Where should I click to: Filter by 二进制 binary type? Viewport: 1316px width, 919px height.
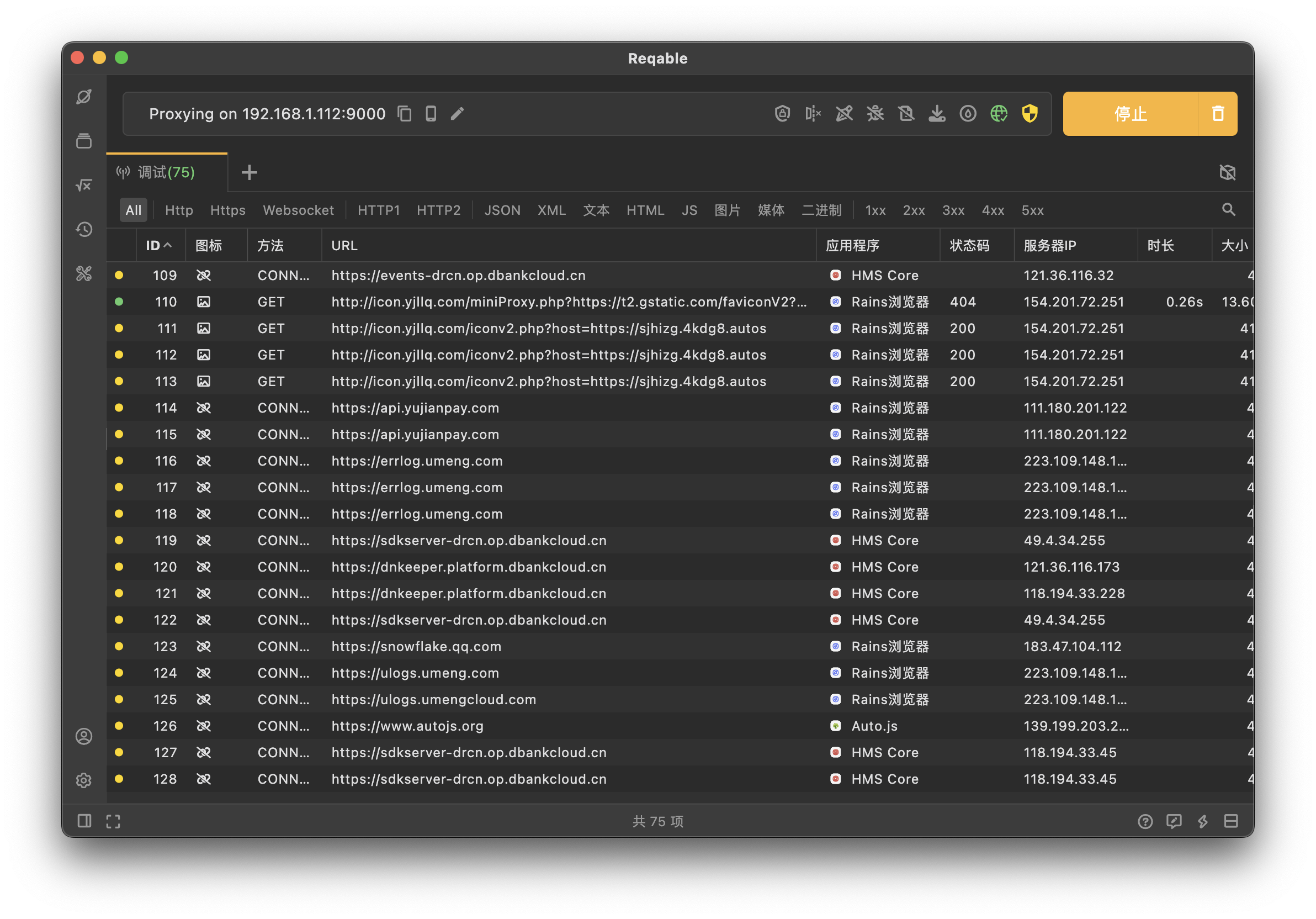pos(821,210)
